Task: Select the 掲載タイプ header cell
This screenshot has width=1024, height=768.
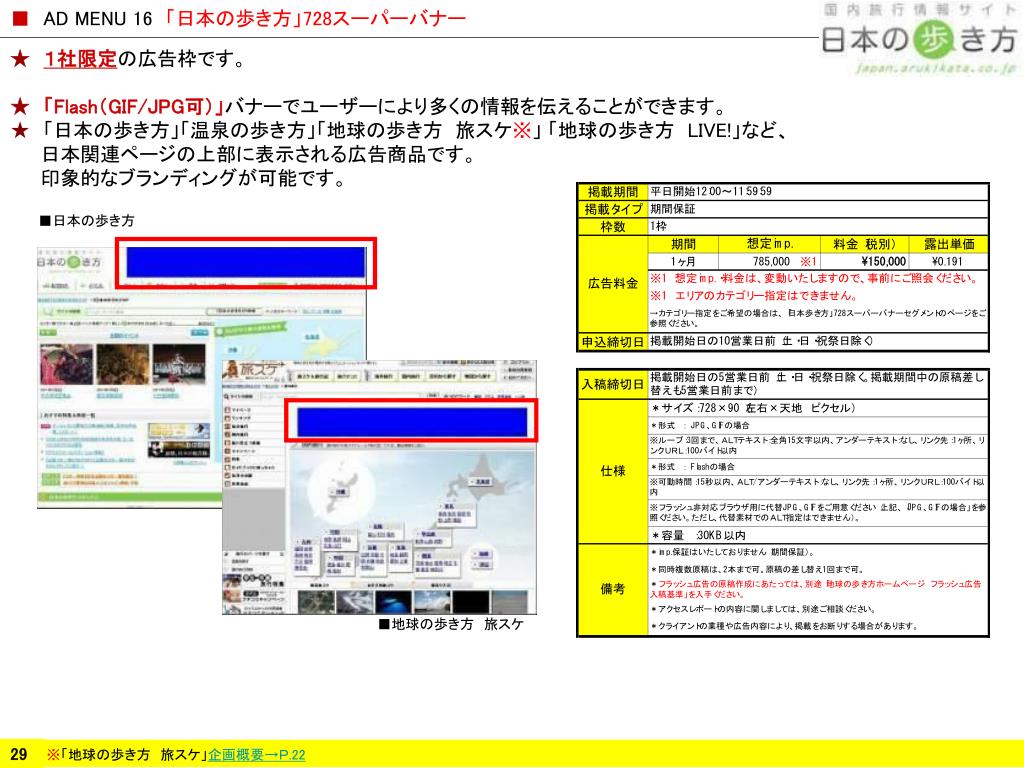Action: [613, 209]
